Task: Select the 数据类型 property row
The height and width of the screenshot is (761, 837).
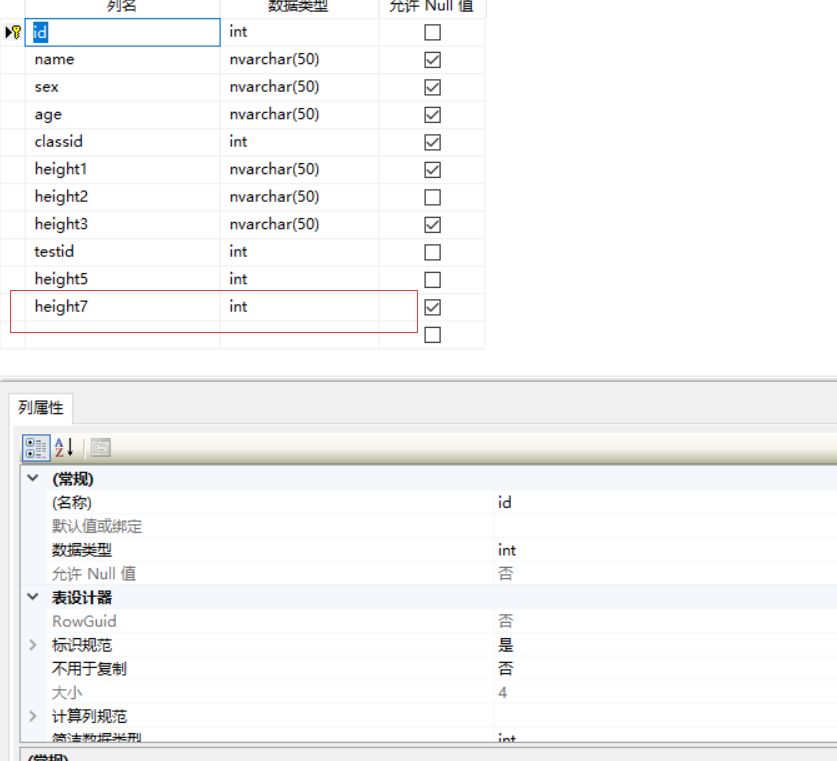Action: pyautogui.click(x=441, y=550)
